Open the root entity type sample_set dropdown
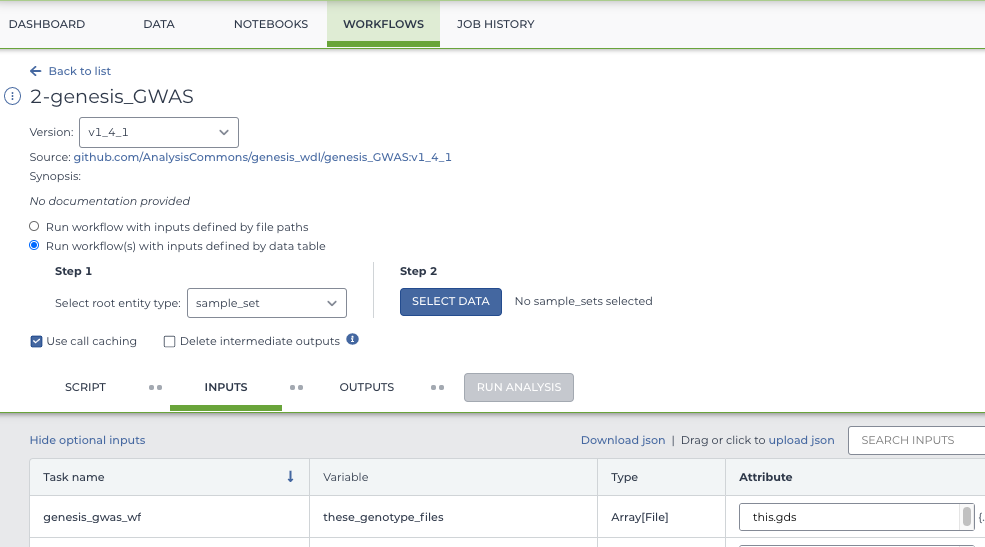The width and height of the screenshot is (985, 547). 267,303
